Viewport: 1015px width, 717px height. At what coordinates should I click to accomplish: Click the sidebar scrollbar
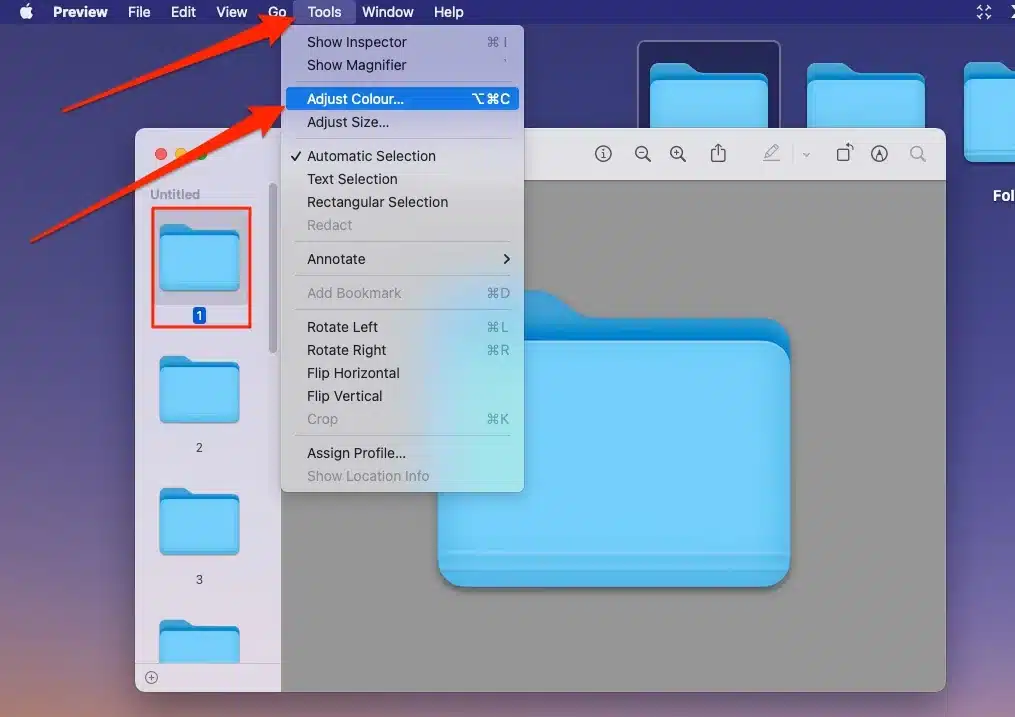(273, 269)
